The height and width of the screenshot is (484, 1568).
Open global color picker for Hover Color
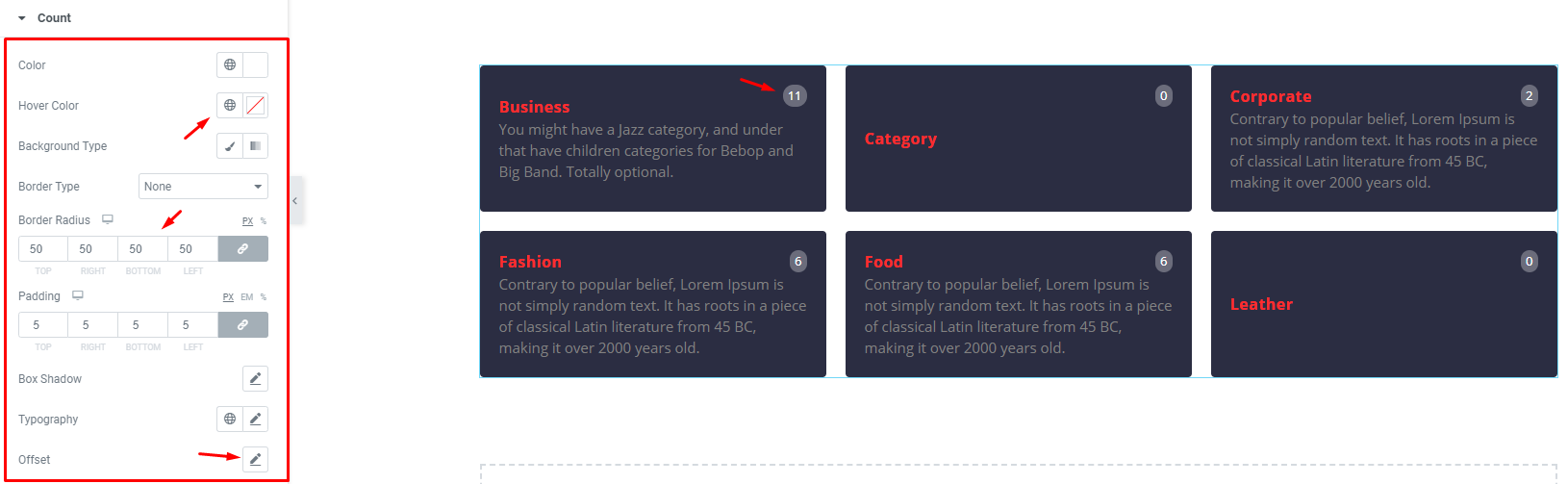tap(230, 106)
